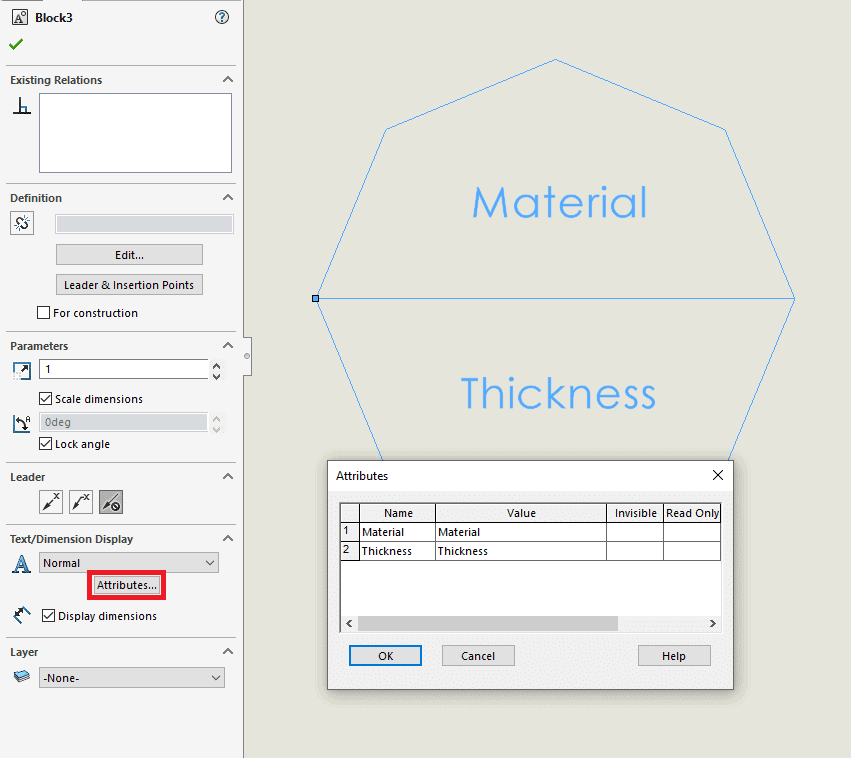Viewport: 851px width, 758px height.
Task: Click the rotation angle icon in Parameters
Action: [x=22, y=423]
